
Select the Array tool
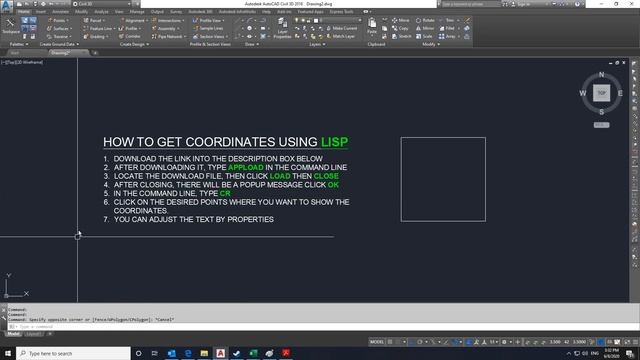448,36
